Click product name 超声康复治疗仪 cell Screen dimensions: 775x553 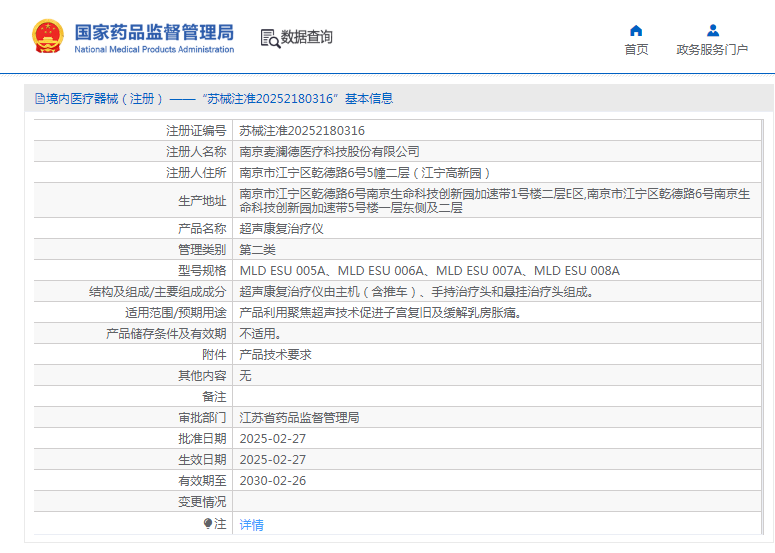pyautogui.click(x=281, y=229)
